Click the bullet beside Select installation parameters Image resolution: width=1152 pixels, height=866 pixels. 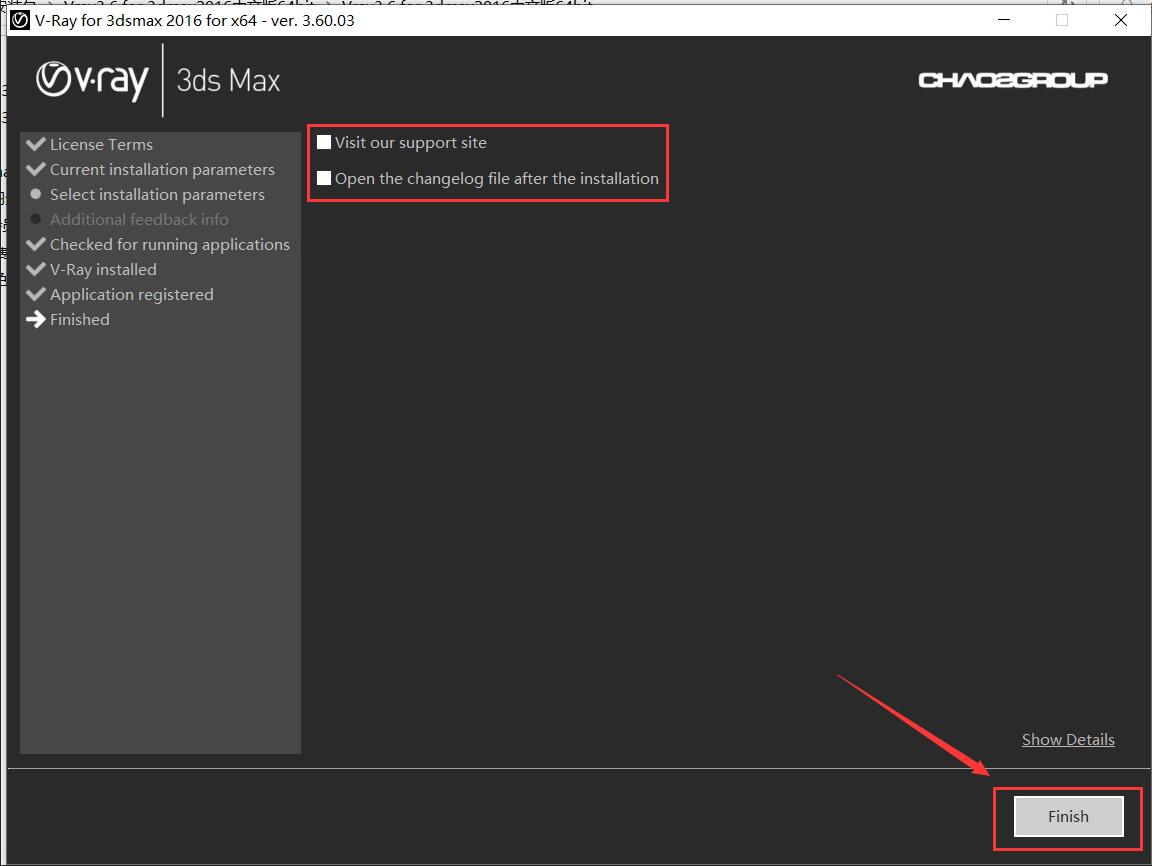[36, 194]
